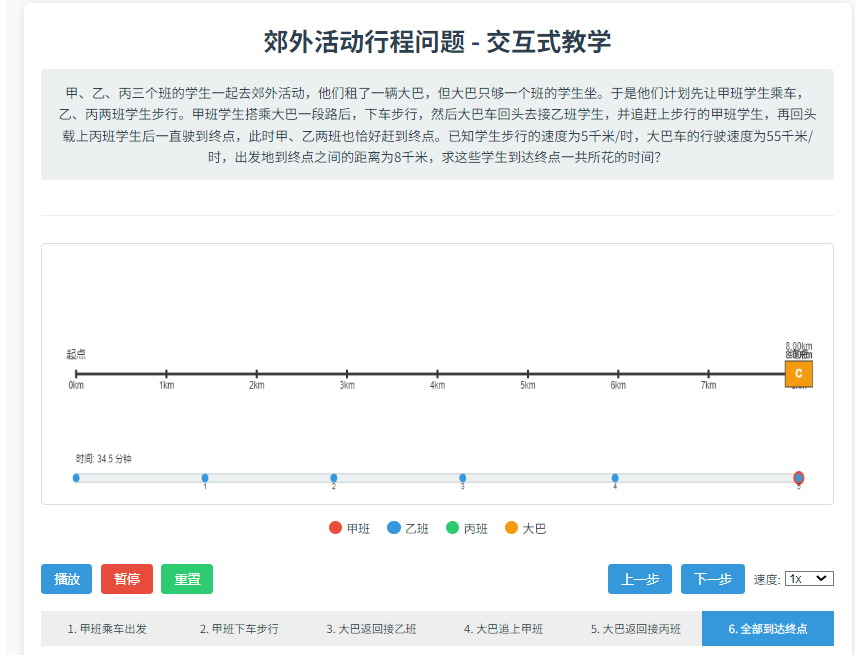Select speed option from the combo box
The height and width of the screenshot is (655, 855).
click(x=810, y=579)
